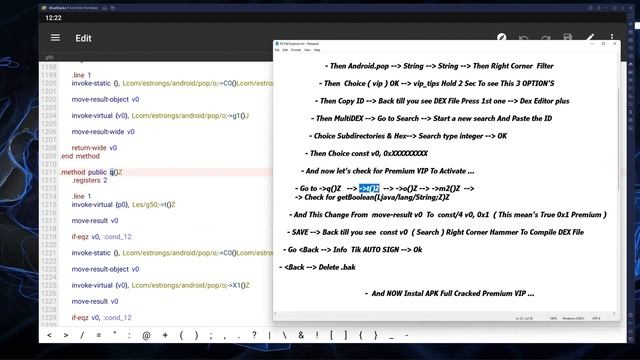Click the highlighted '->t()Z' text in Notepad
Viewport: 640px width, 360px height.
369,188
